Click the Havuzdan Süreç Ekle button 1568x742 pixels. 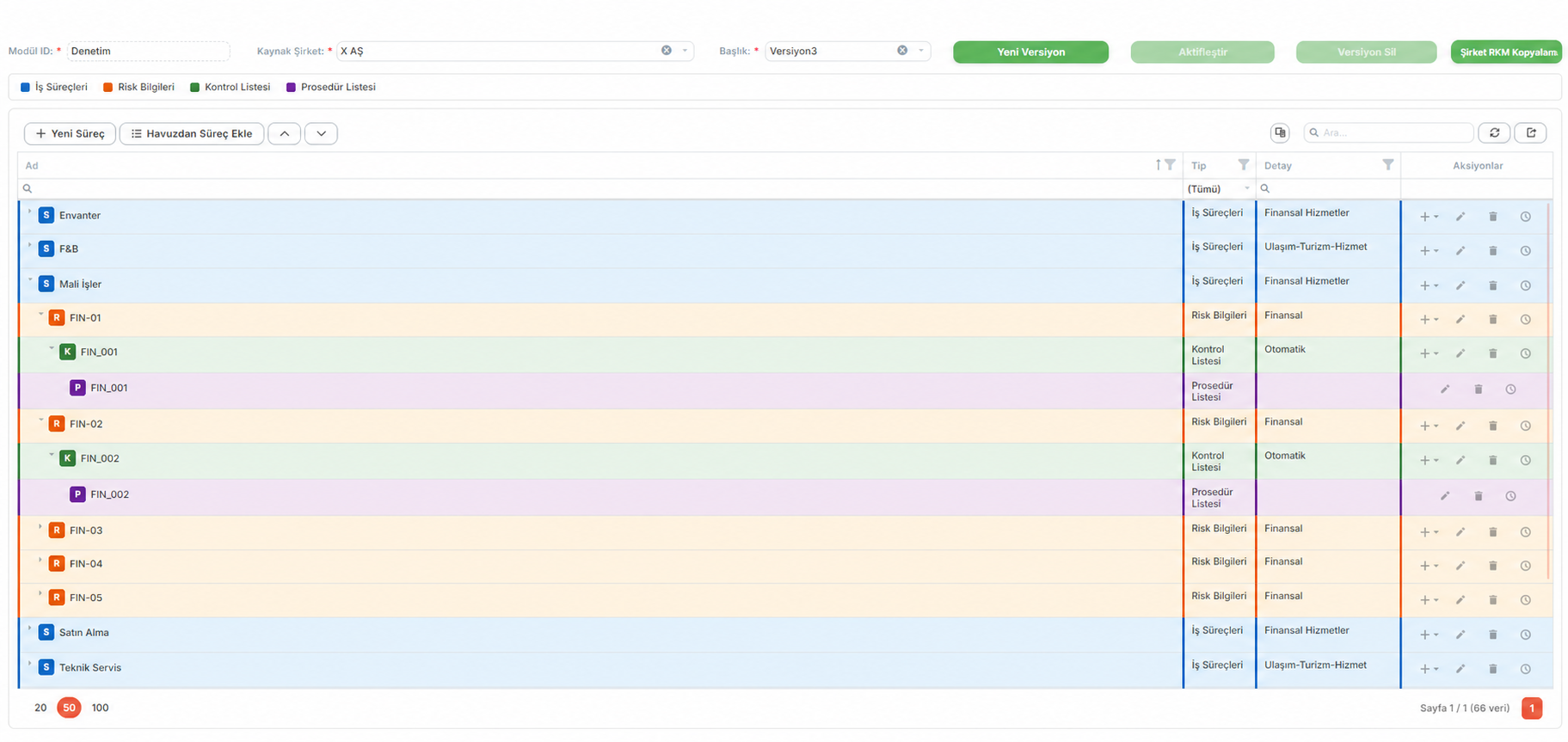point(192,133)
